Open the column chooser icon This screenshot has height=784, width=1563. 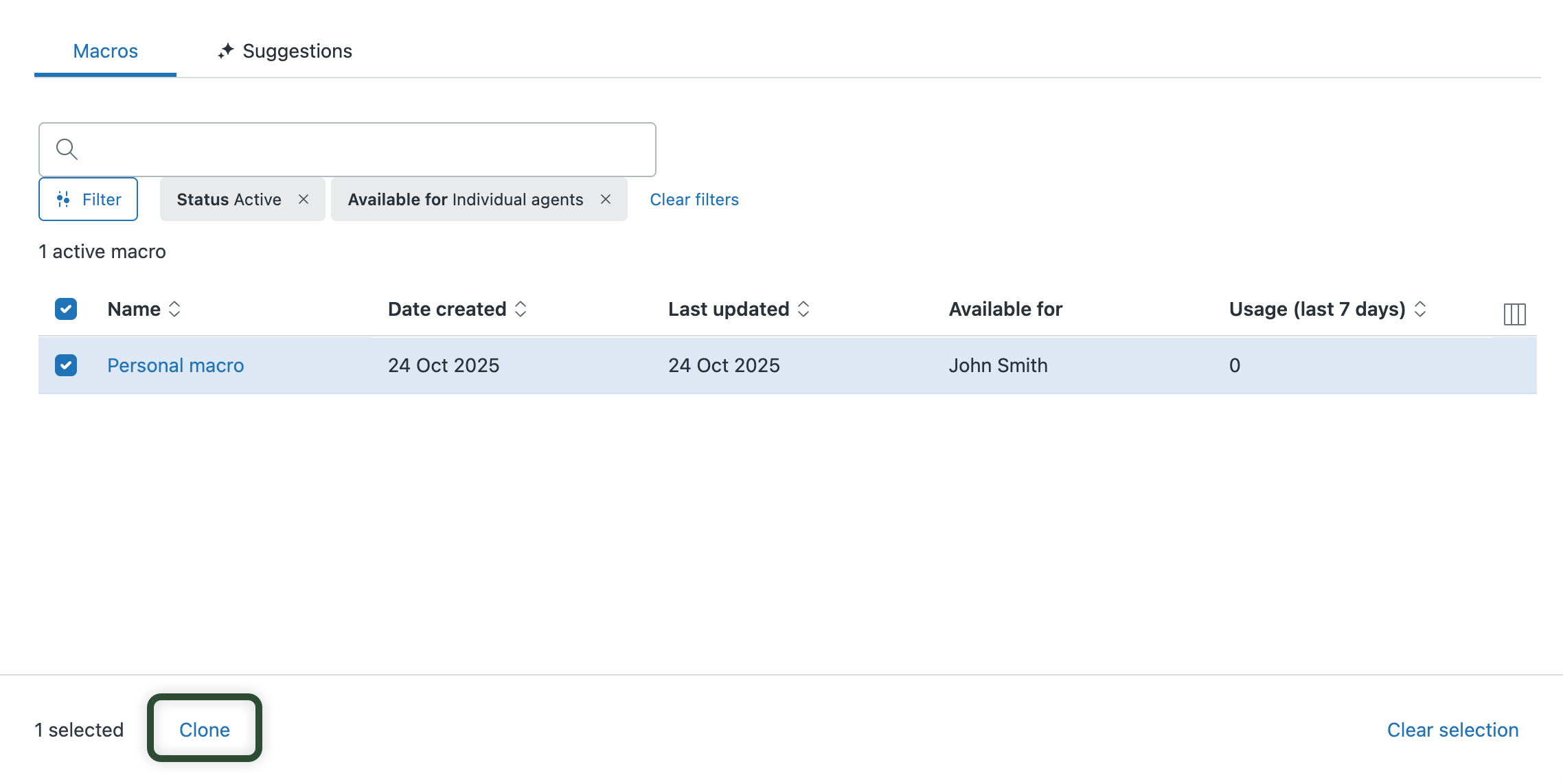(1514, 314)
